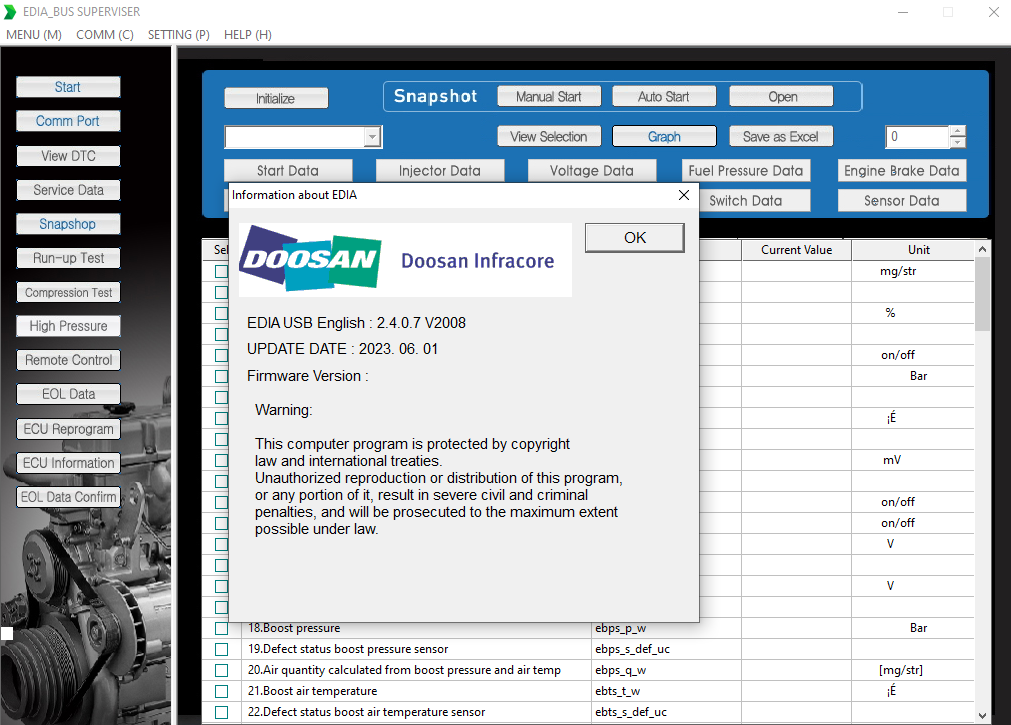Tick the checkbox in the mg/str row
Screen dimensions: 1011x725
[221, 272]
